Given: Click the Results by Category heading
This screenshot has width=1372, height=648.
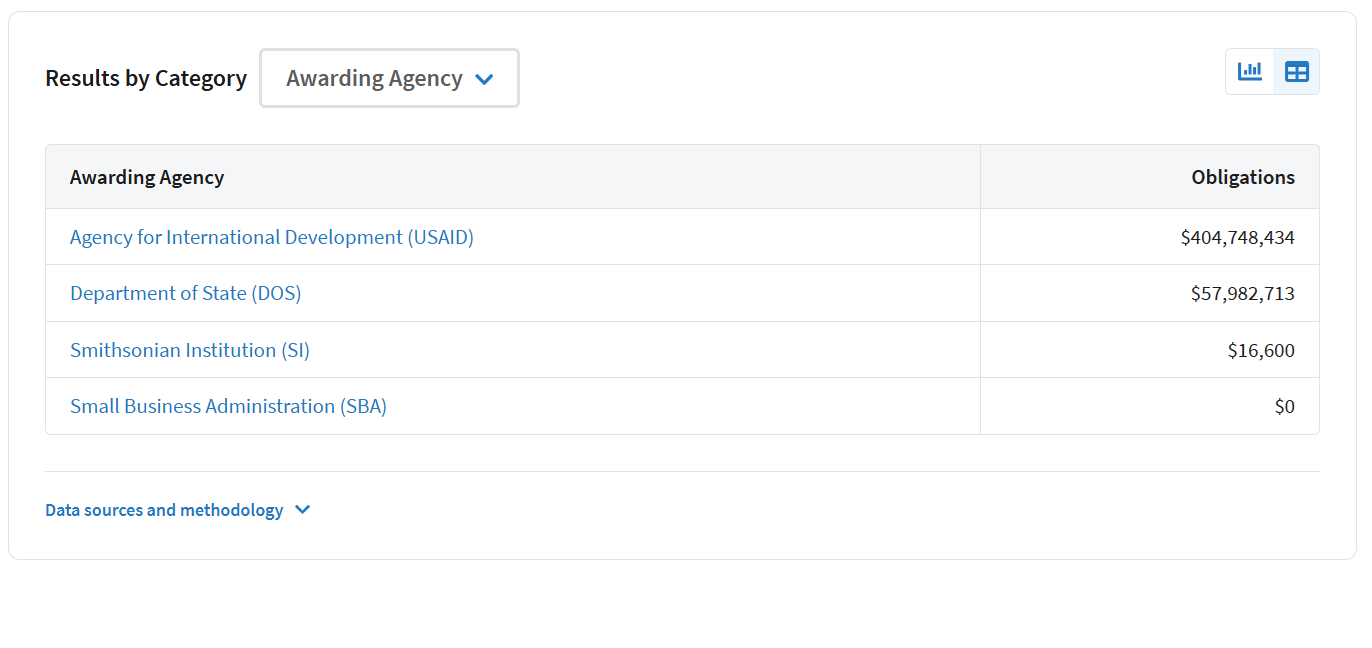Looking at the screenshot, I should point(146,78).
